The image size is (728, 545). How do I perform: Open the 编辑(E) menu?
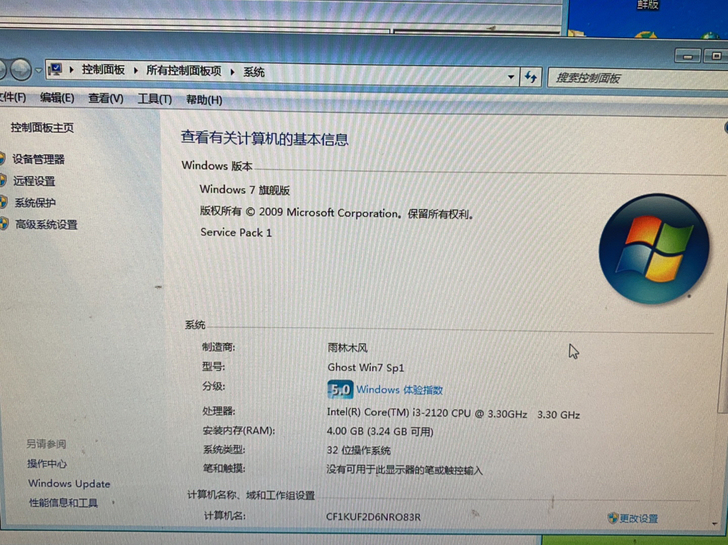click(x=57, y=97)
